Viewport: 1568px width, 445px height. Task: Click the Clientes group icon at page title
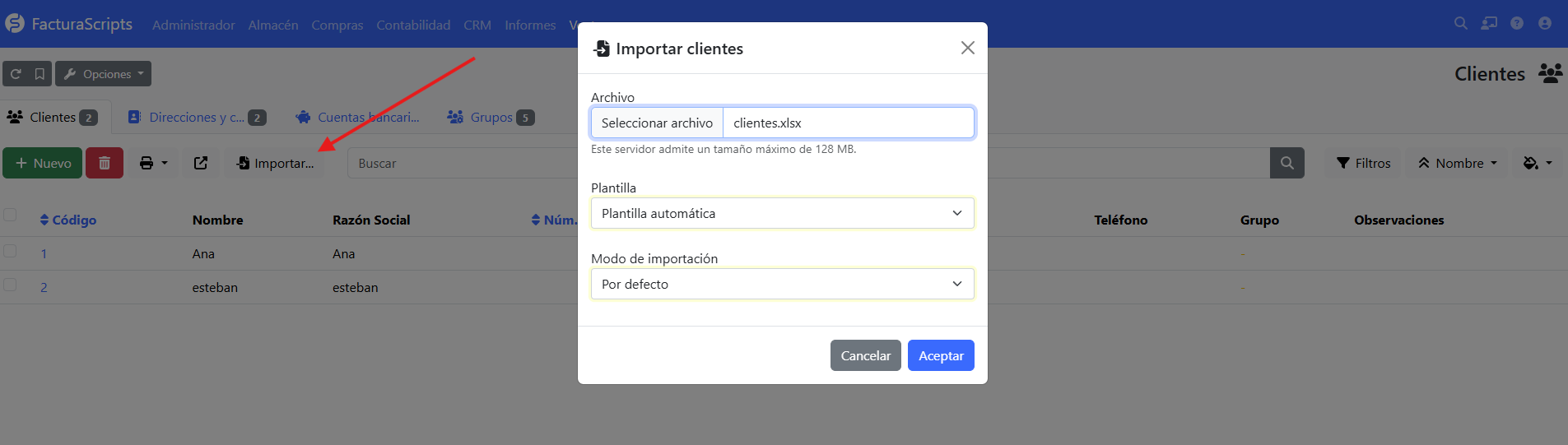coord(1550,73)
